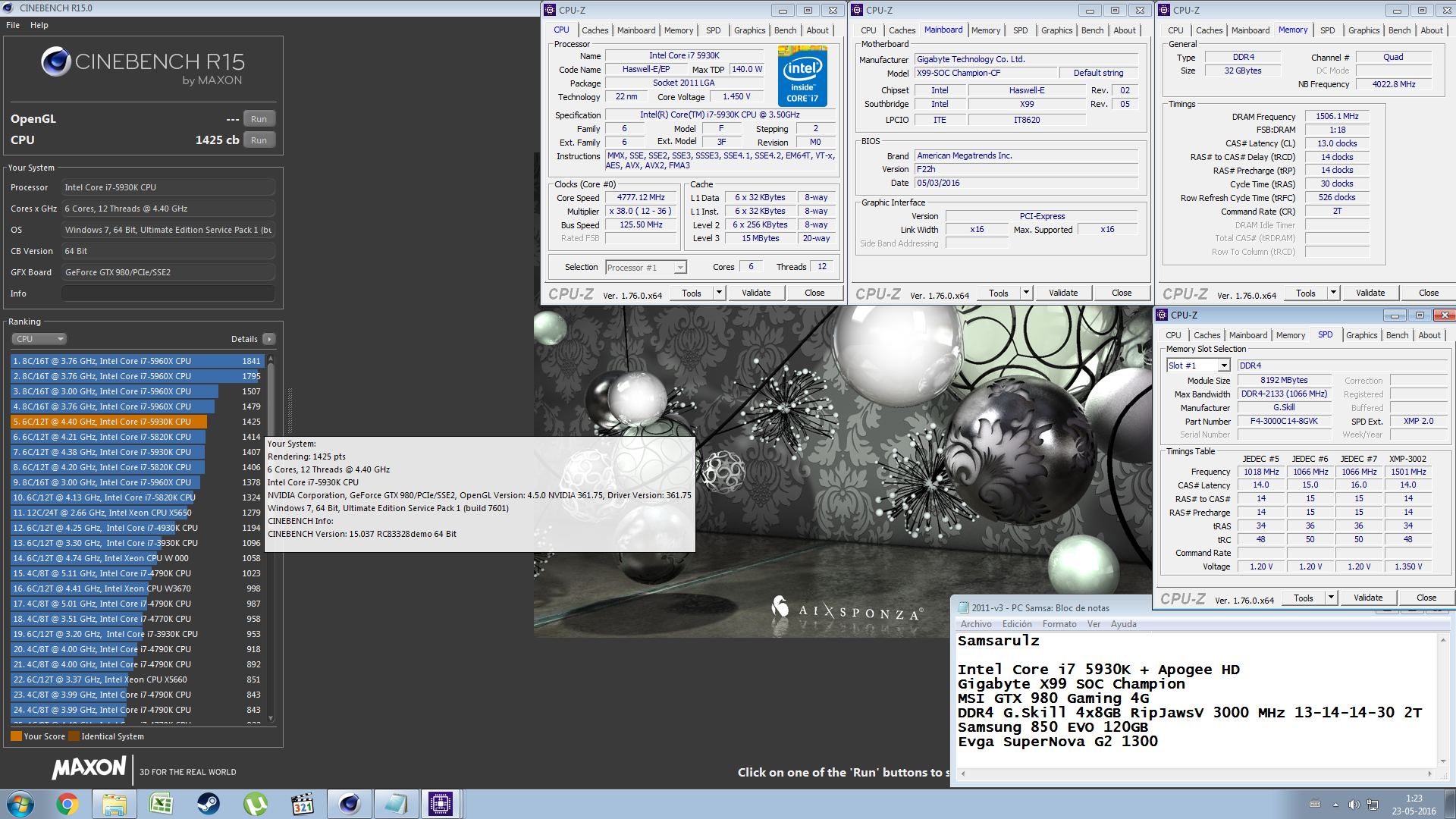The height and width of the screenshot is (819, 1456).
Task: Open Windows Explorer folder icon in taskbar
Action: (115, 804)
